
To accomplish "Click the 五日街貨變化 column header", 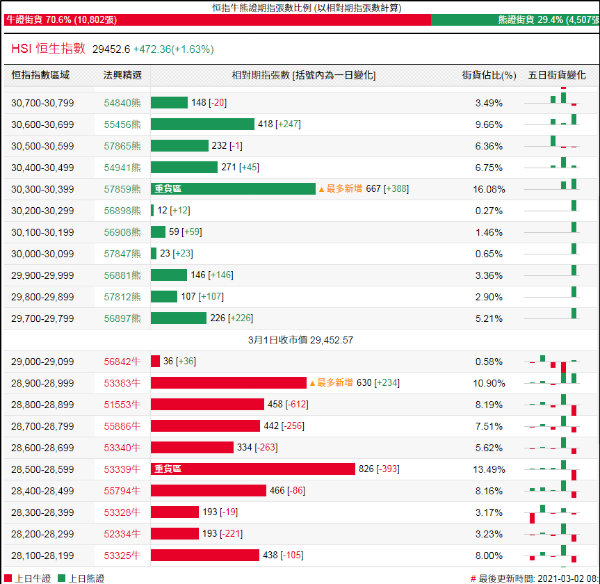I will point(557,75).
